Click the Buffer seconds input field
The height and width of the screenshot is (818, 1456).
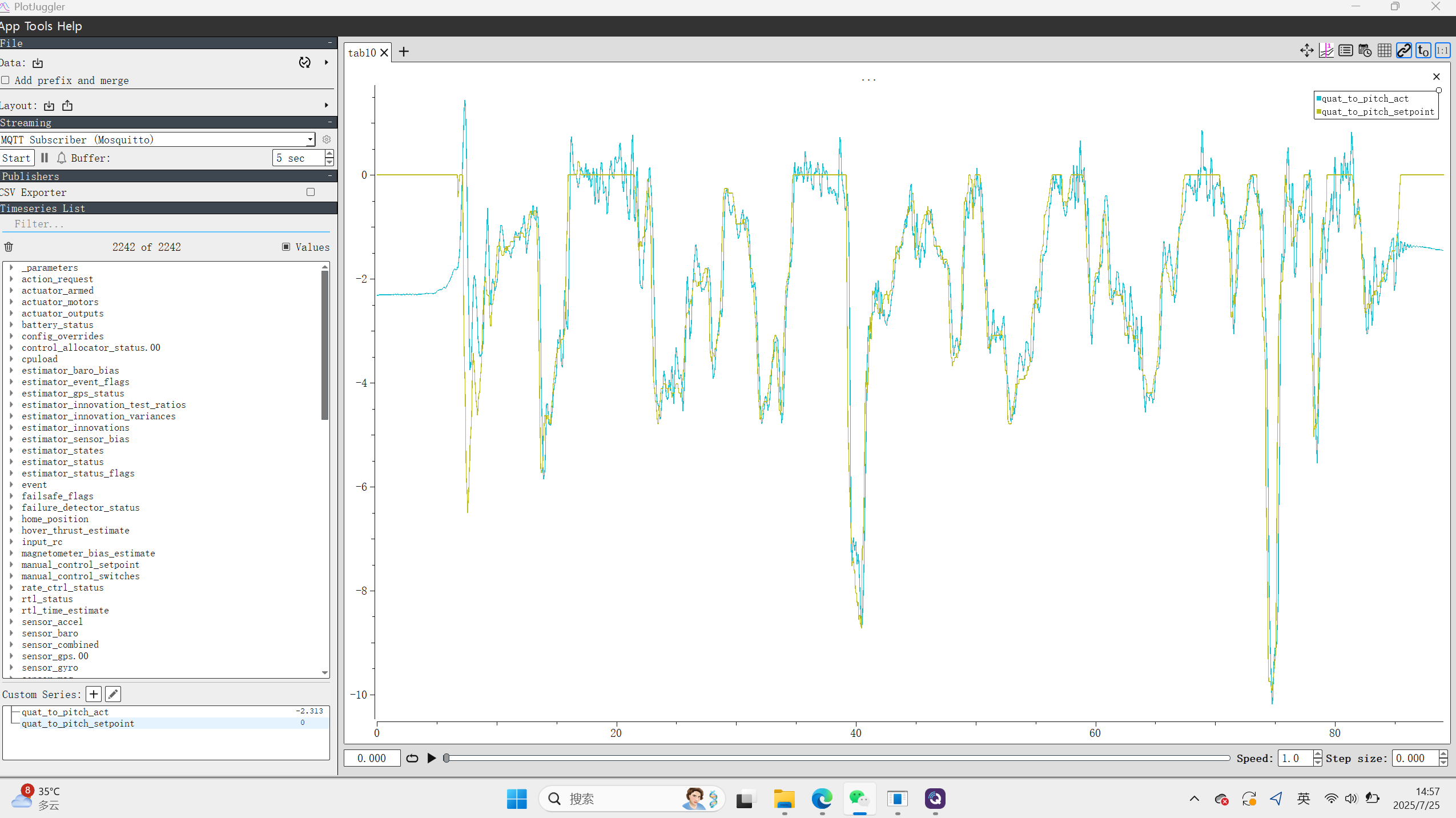tap(299, 158)
